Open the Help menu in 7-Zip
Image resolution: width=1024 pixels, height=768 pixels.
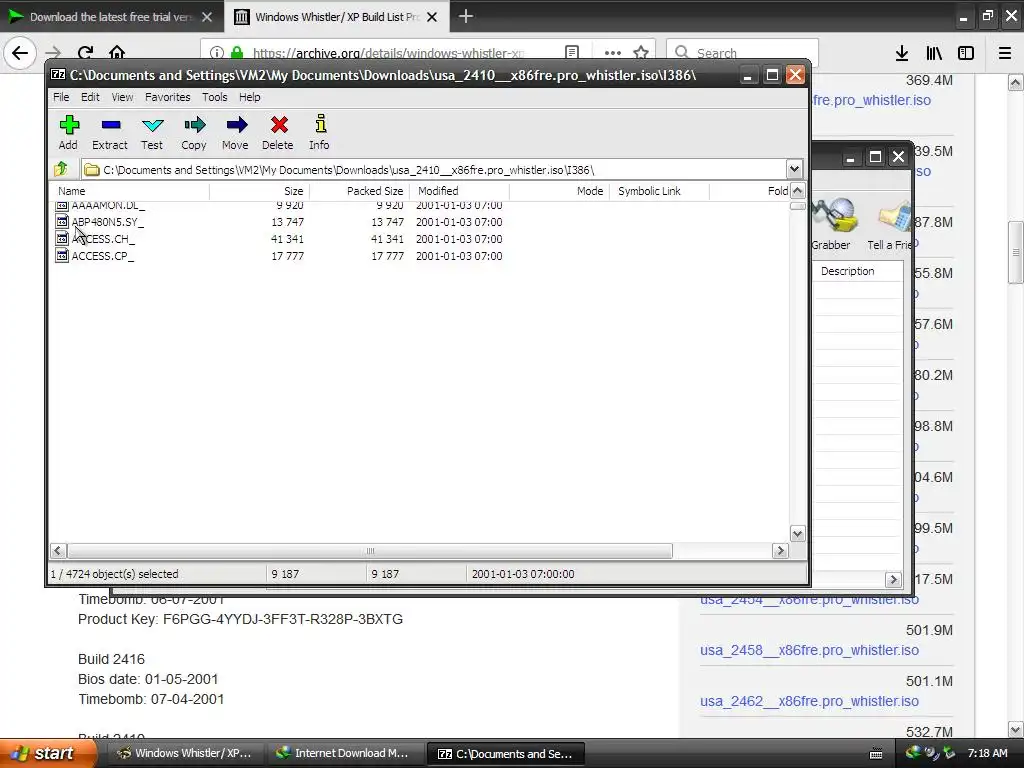pos(249,97)
